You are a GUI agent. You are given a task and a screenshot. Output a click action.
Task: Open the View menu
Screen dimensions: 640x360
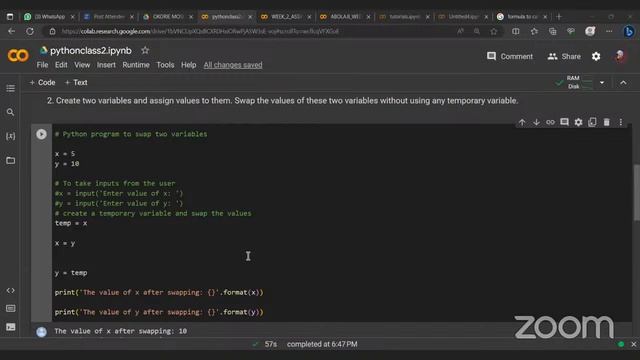point(82,65)
